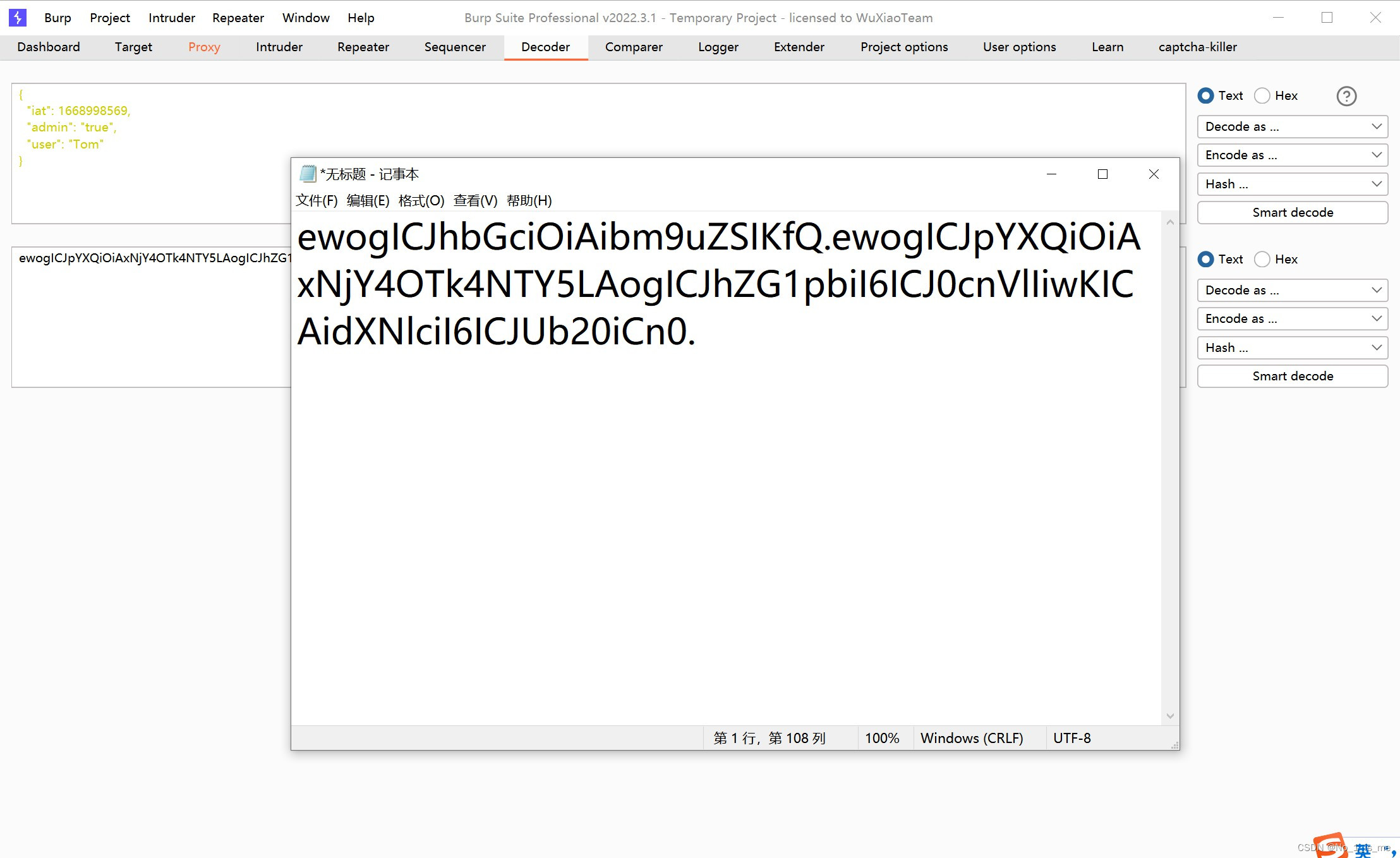
Task: Select Hex radio for the first decoder panel
Action: [x=1262, y=96]
